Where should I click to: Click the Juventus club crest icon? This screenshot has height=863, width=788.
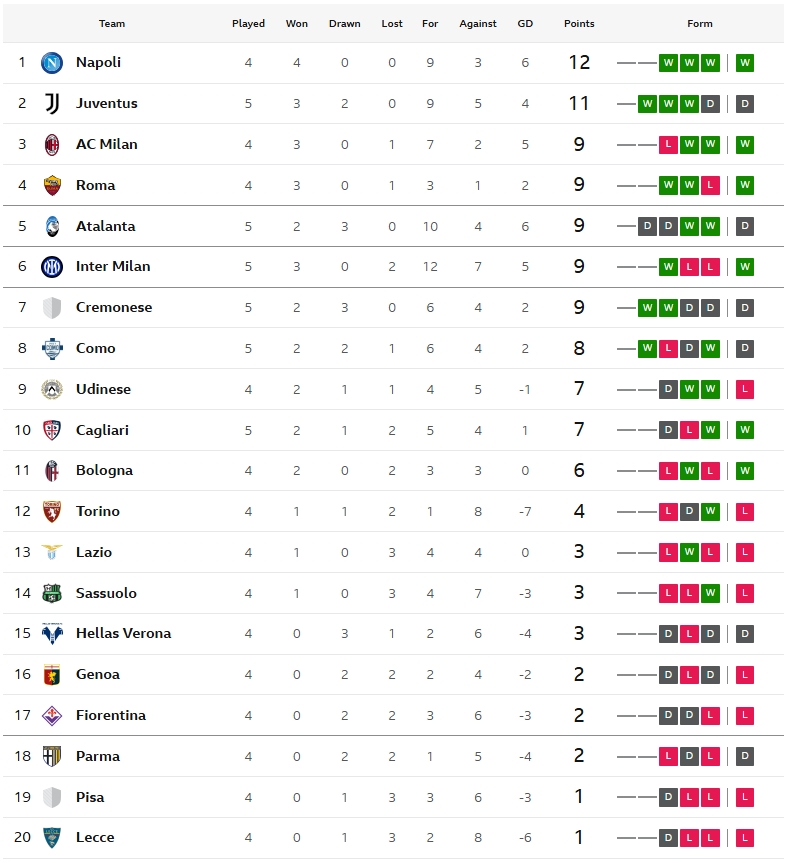tap(52, 104)
